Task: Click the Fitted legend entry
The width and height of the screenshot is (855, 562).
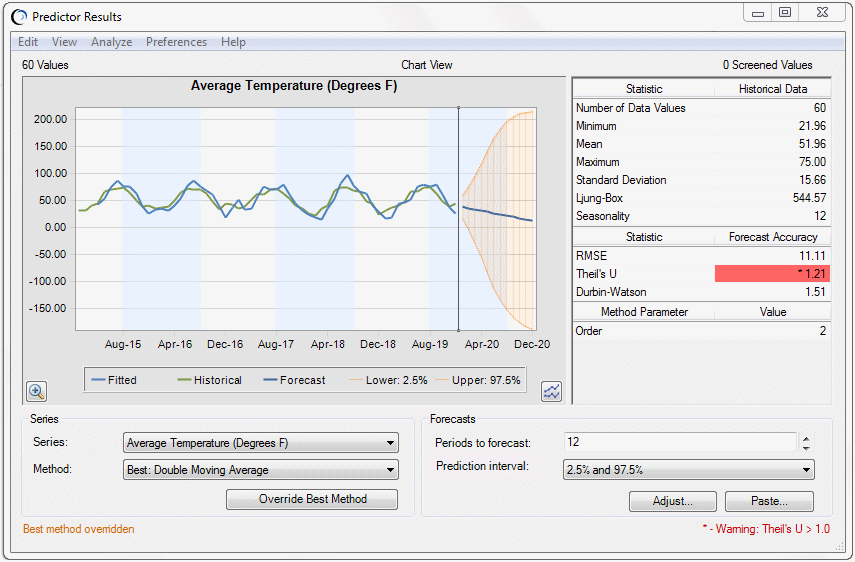Action: point(115,380)
